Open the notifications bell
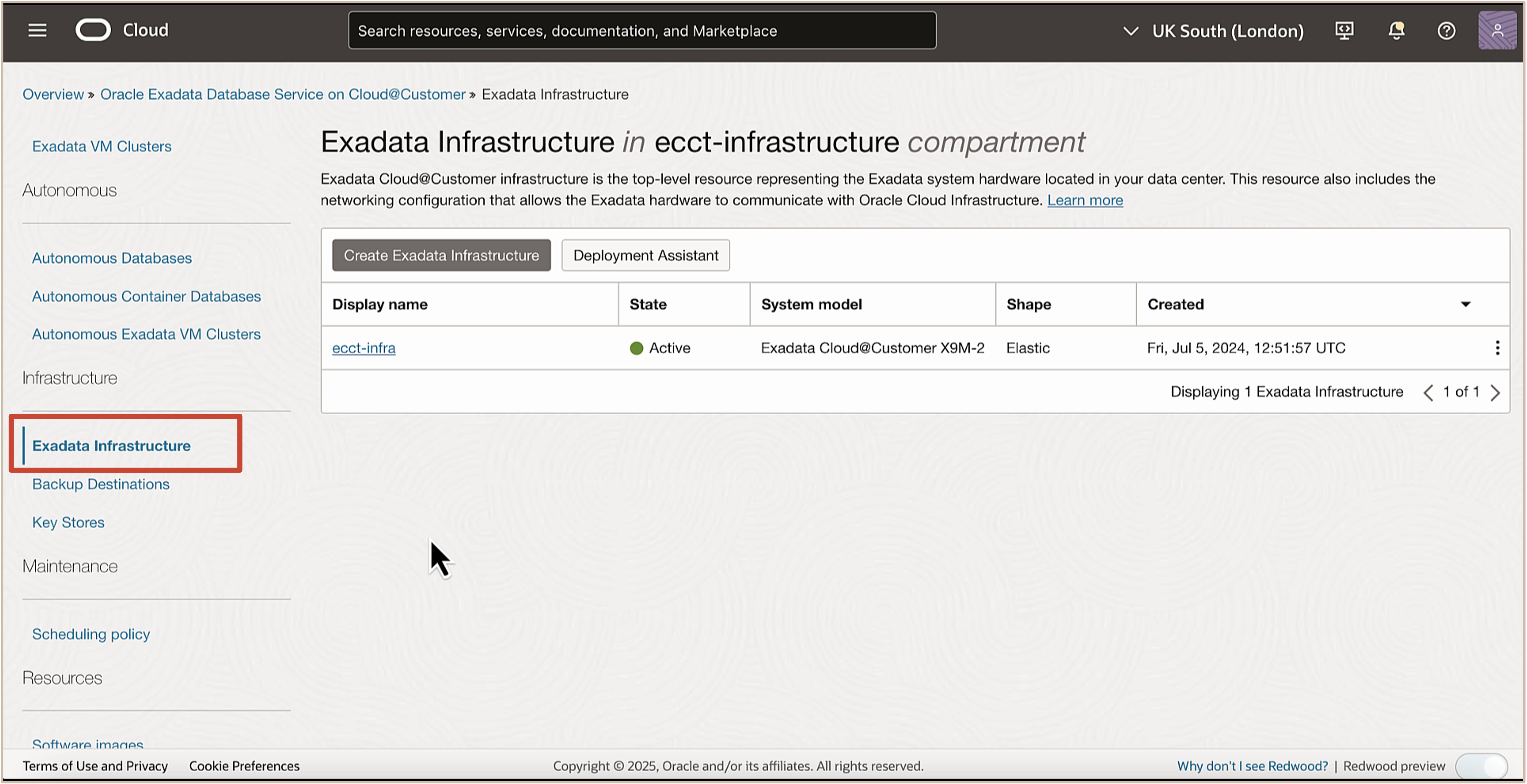Viewport: 1527px width, 784px height. pos(1396,30)
